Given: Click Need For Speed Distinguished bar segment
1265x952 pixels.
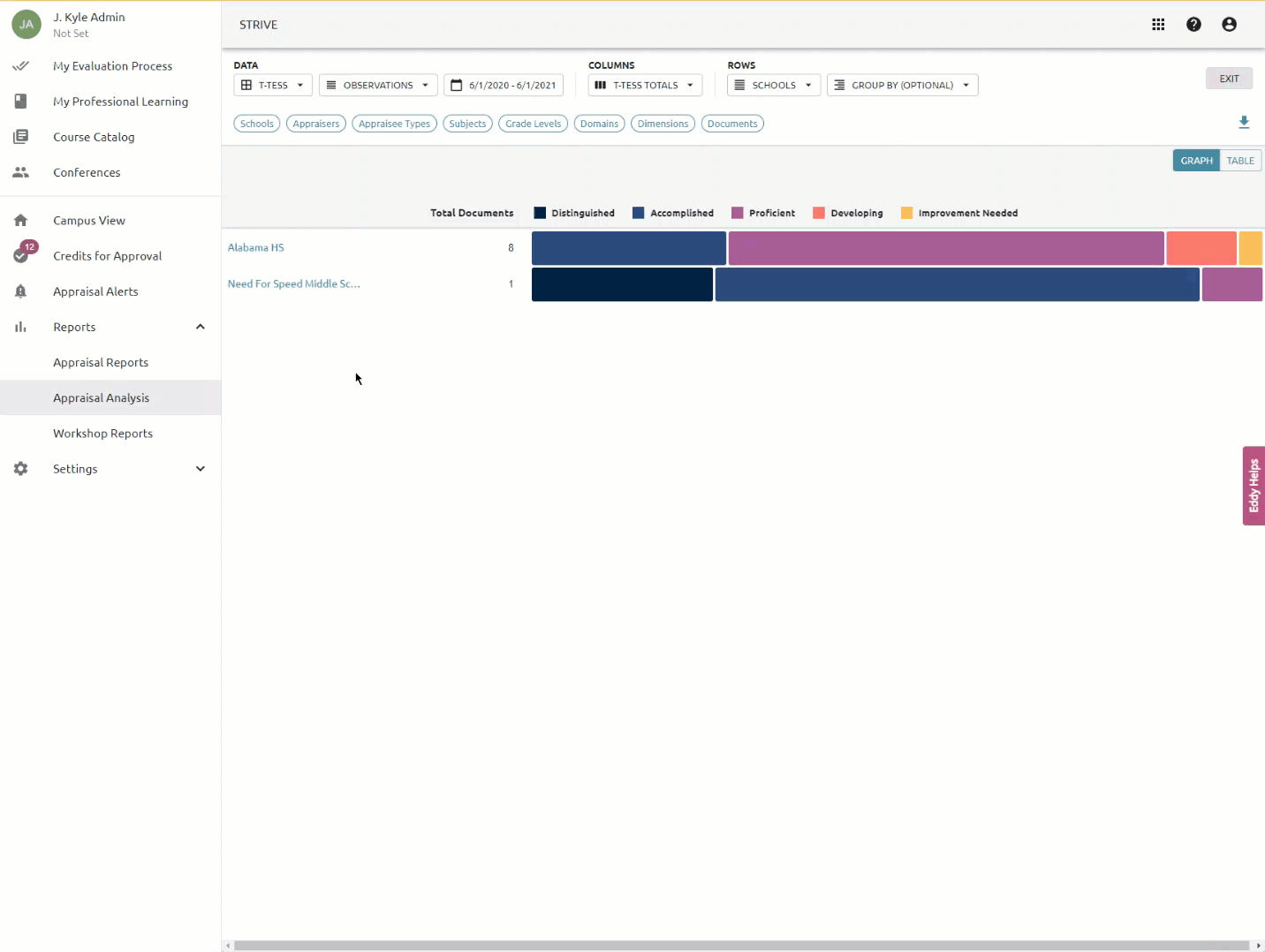Looking at the screenshot, I should coord(622,284).
